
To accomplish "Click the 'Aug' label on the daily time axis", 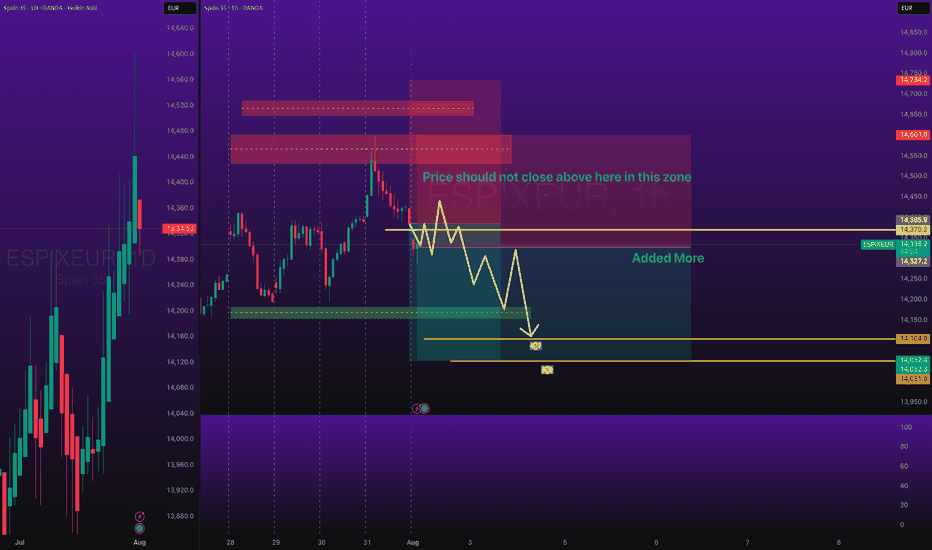I will (x=140, y=542).
